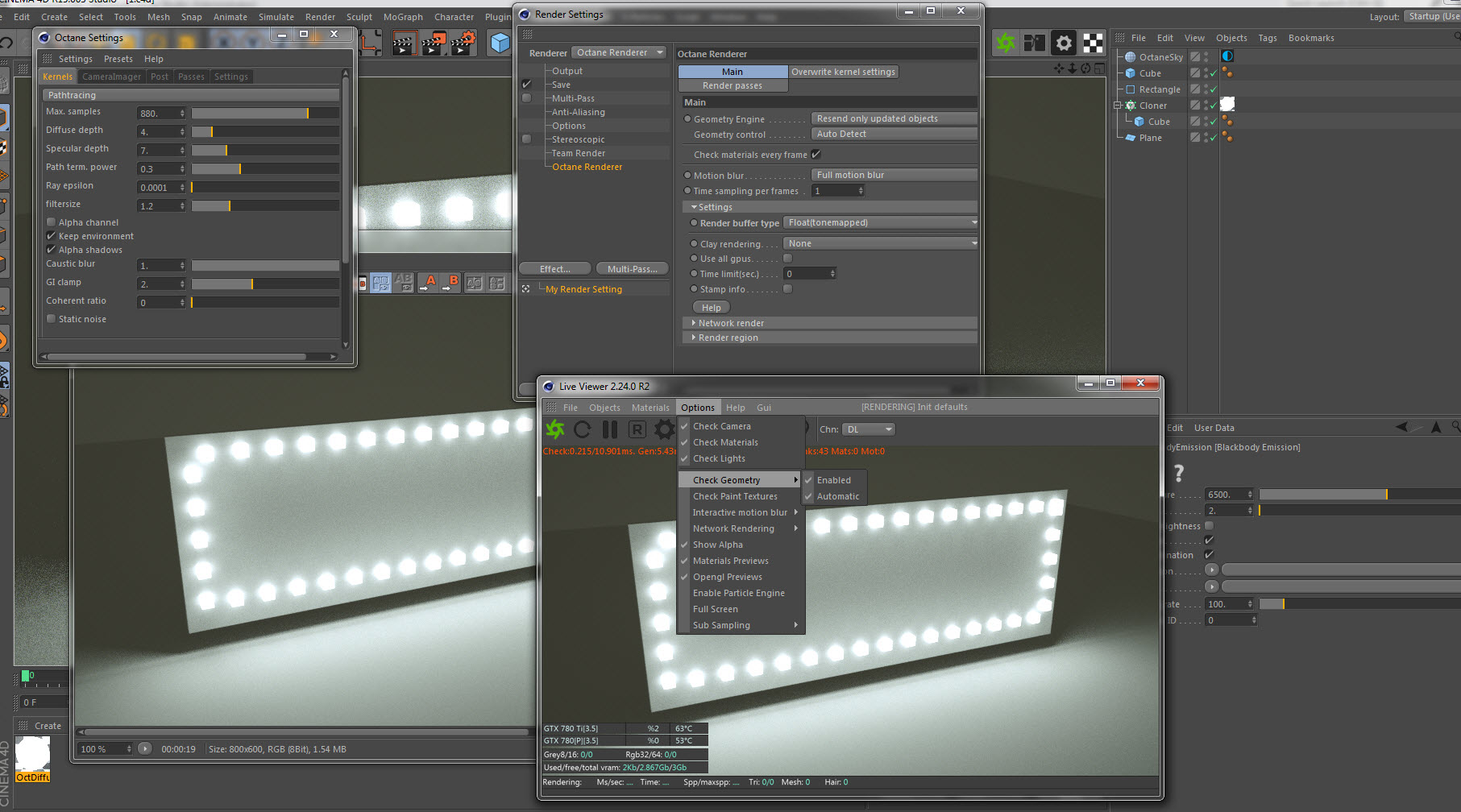The height and width of the screenshot is (812, 1461).
Task: Open Octane Live Viewer from main toolbar icon
Action: coord(1005,43)
